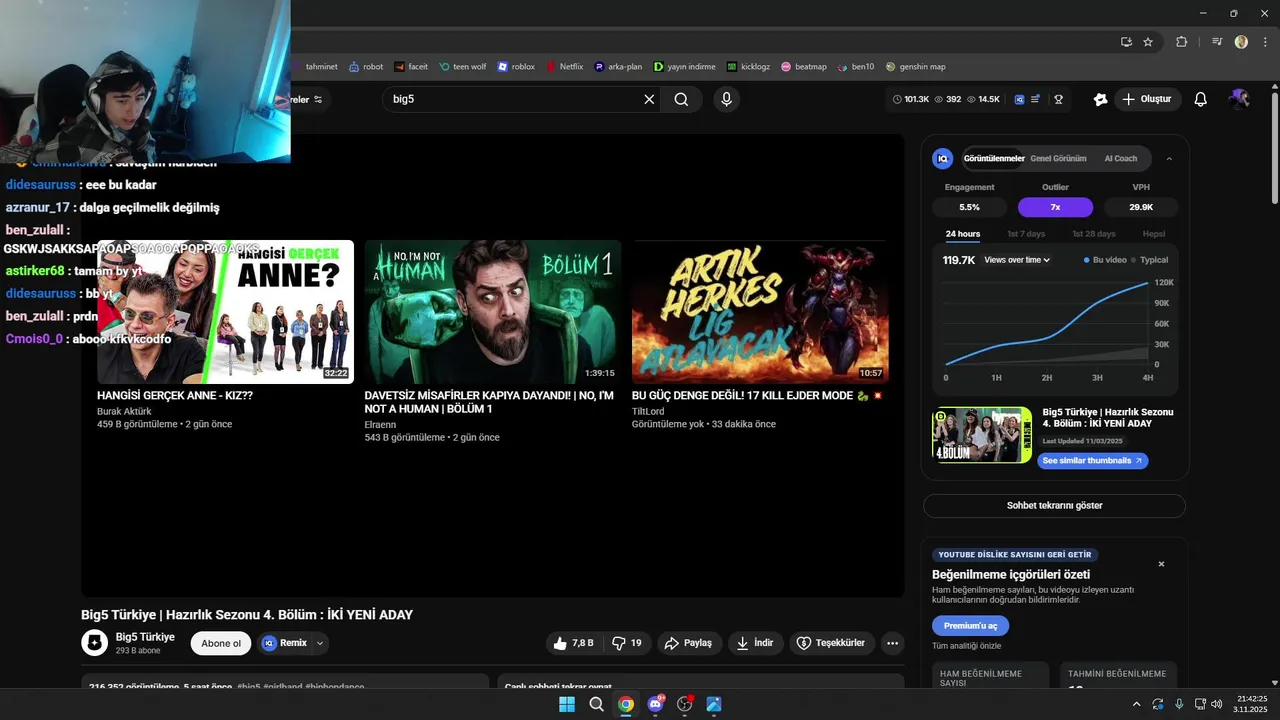
Task: Click the Big5 Türkiye channel avatar
Action: [94, 643]
